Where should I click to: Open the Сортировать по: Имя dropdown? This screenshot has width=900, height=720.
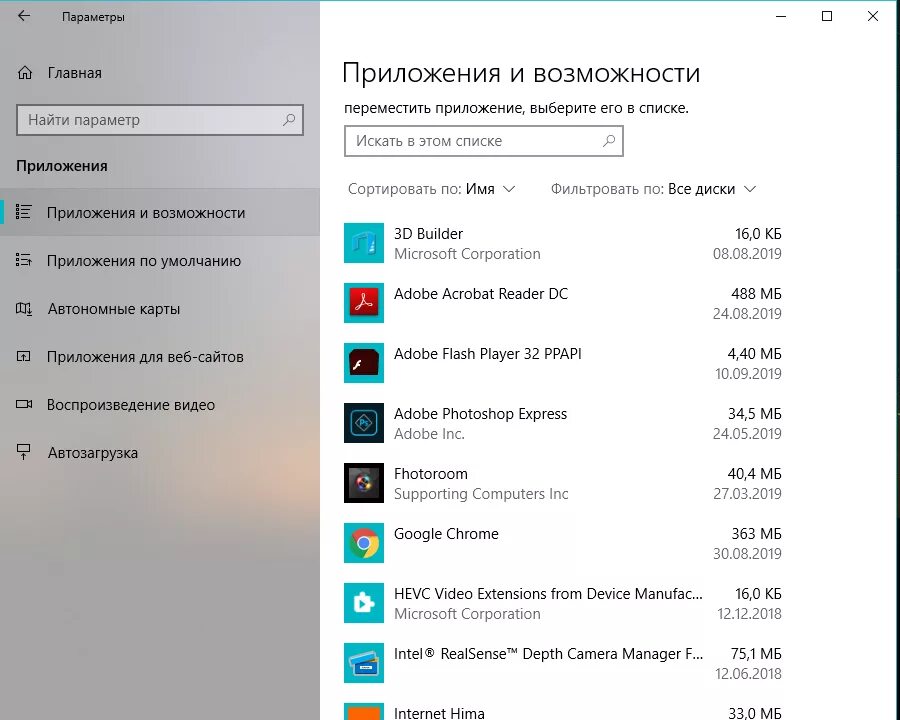click(x=432, y=189)
